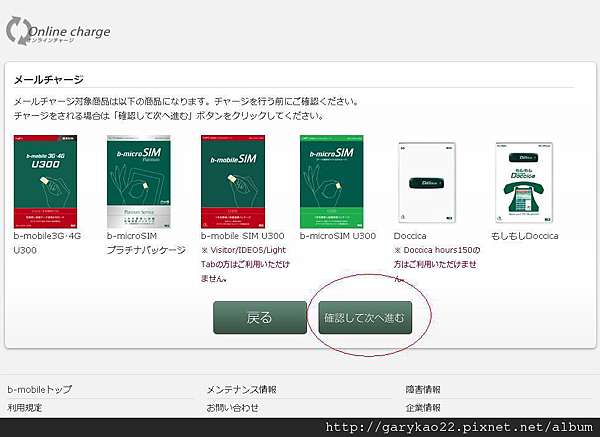Click the Doccica hours150 warning note
Viewport: 600px width, 437px height.
pyautogui.click(x=437, y=264)
